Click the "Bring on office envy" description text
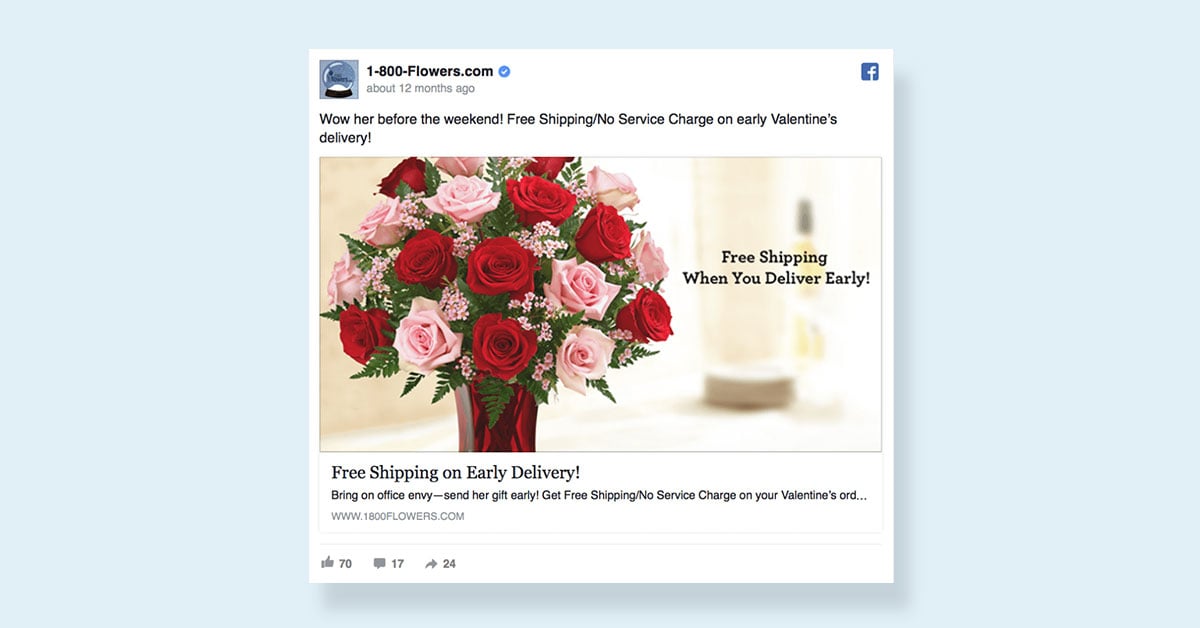 tap(599, 495)
